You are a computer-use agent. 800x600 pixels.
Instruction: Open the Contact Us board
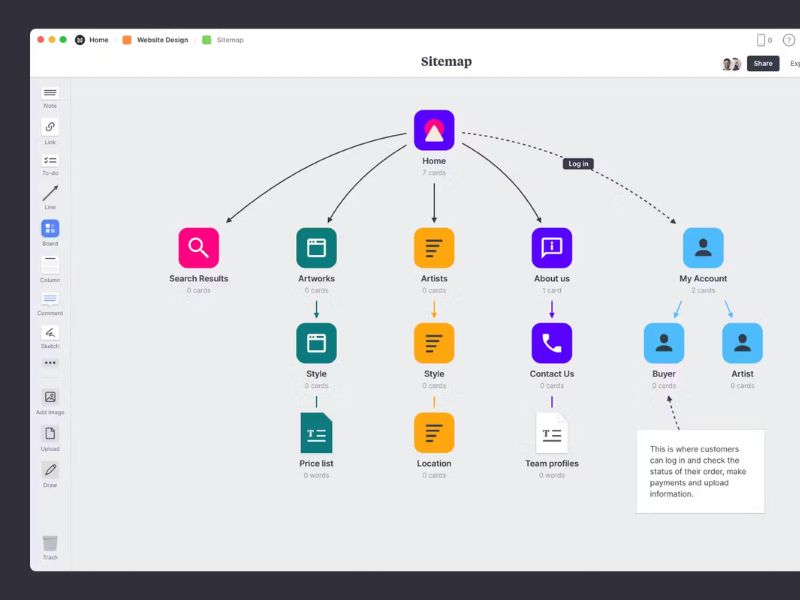(x=552, y=343)
